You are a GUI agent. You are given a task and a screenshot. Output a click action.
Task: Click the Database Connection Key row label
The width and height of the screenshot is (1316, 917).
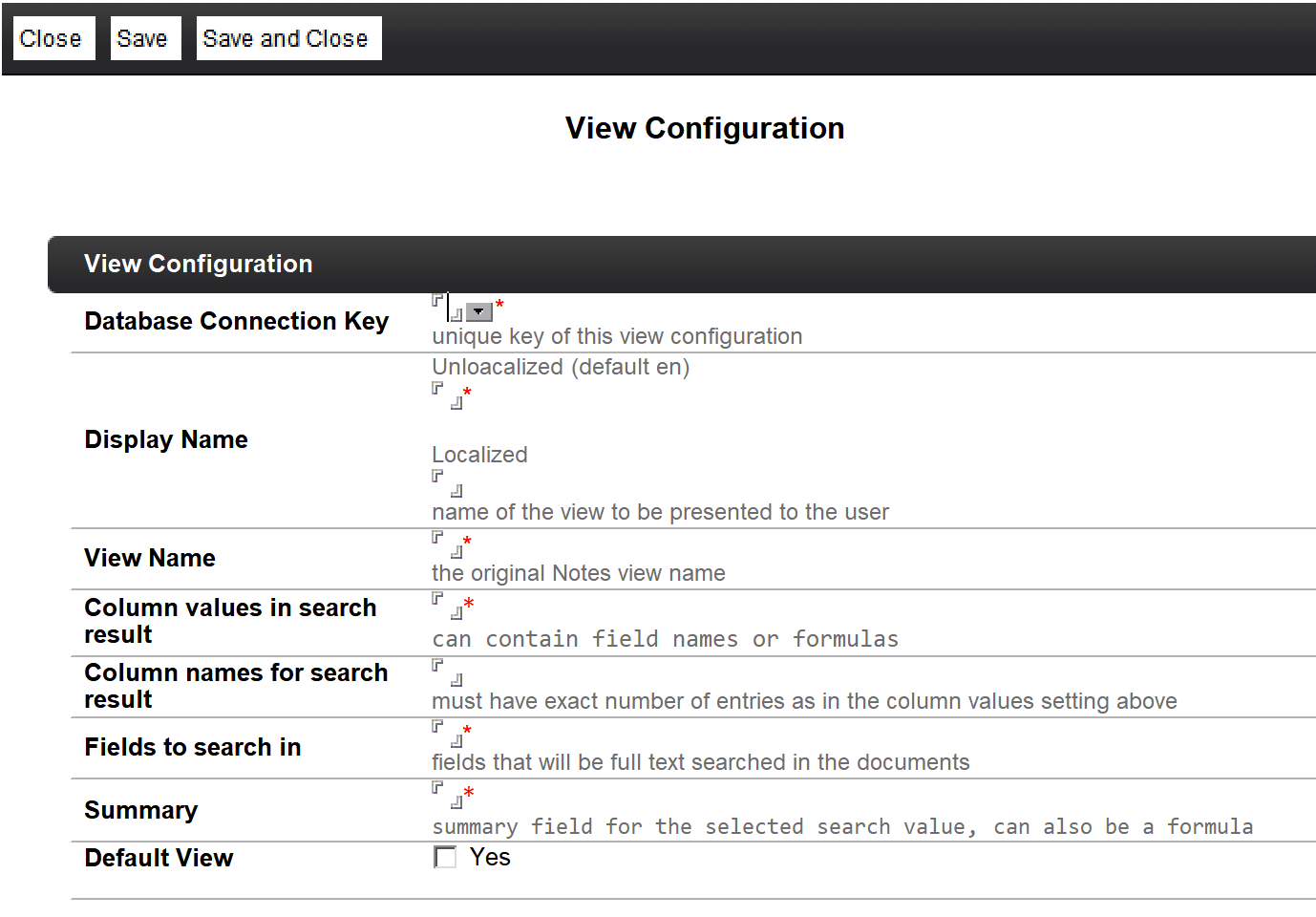coord(236,321)
